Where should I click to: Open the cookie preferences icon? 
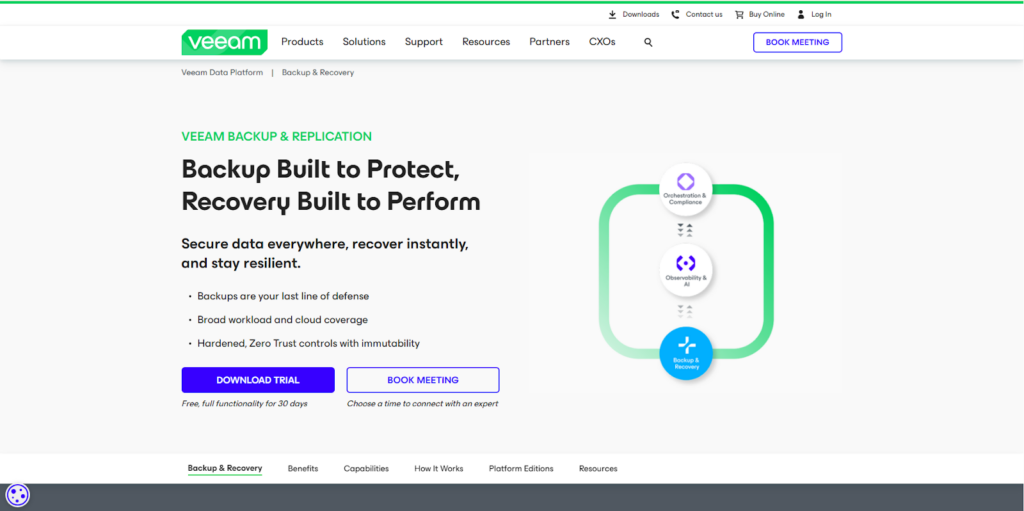click(x=18, y=494)
